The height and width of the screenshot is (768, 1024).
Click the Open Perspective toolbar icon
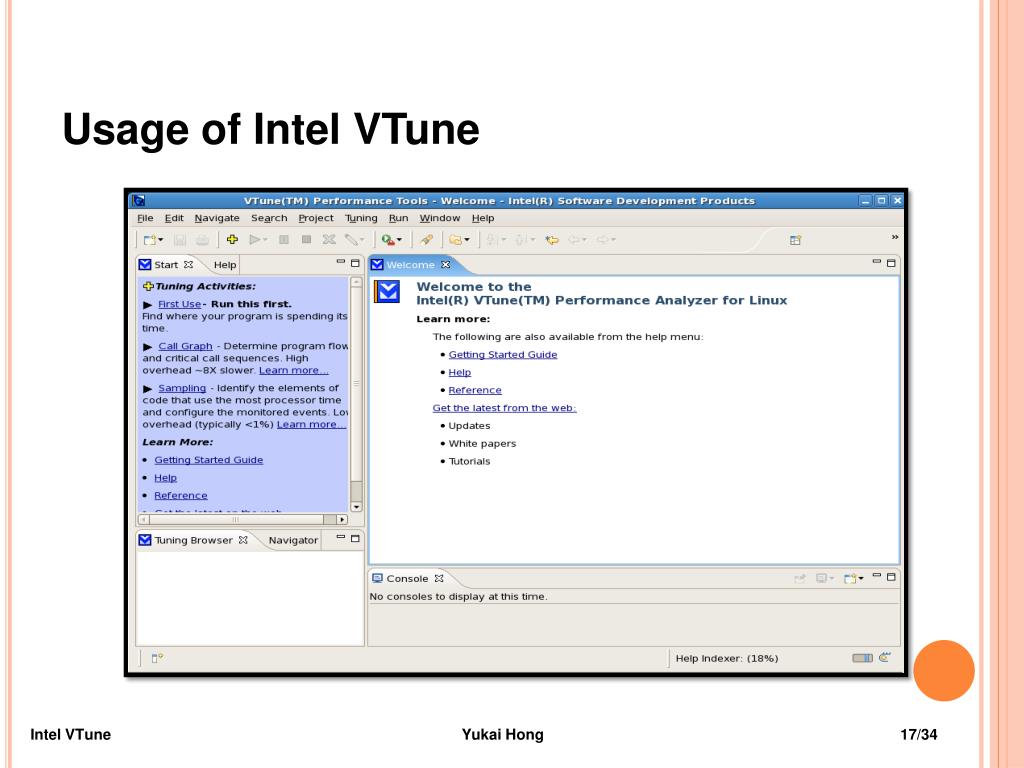(x=795, y=240)
